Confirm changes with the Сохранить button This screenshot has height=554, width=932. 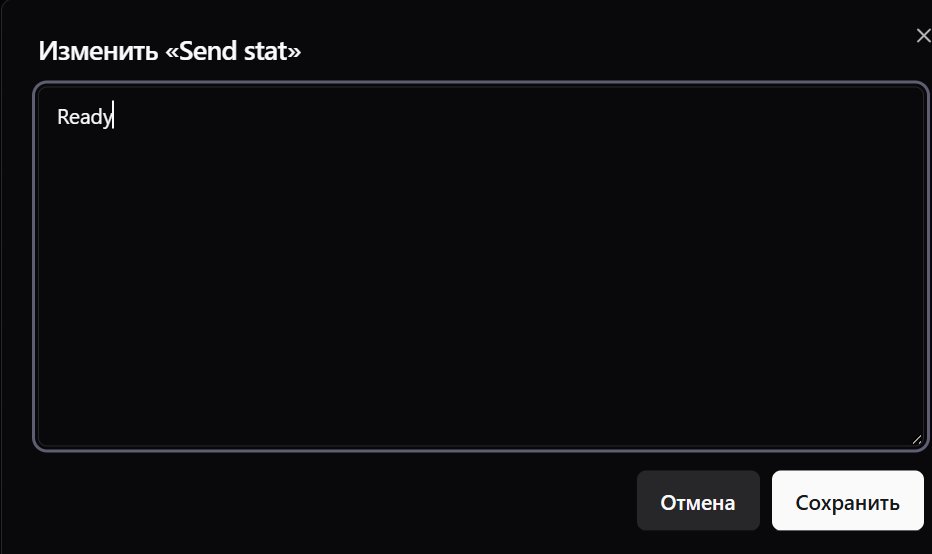(847, 501)
